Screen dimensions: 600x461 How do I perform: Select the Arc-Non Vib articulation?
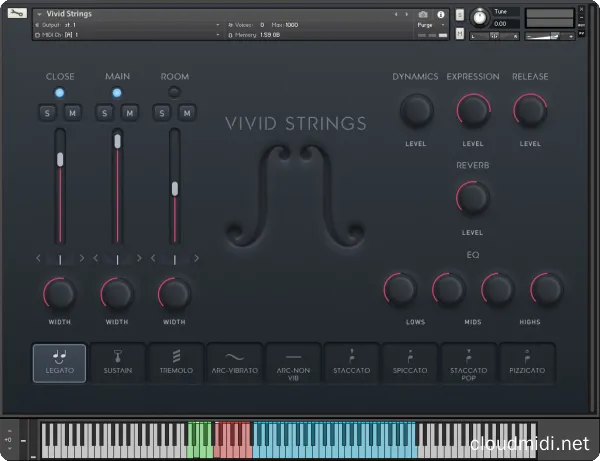point(293,363)
